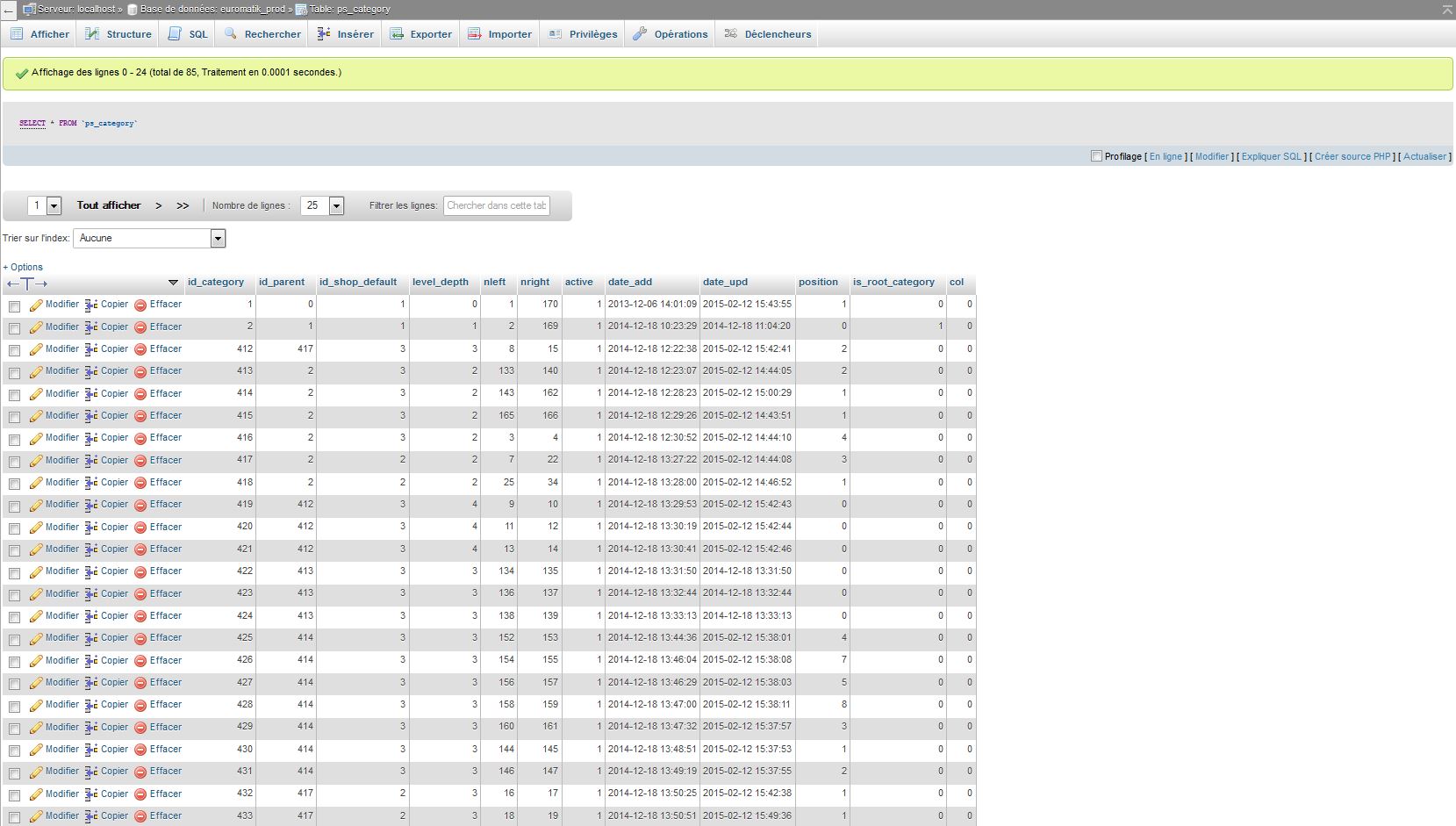1456x826 pixels.
Task: Click the red delete icon for category 429
Action: (140, 728)
